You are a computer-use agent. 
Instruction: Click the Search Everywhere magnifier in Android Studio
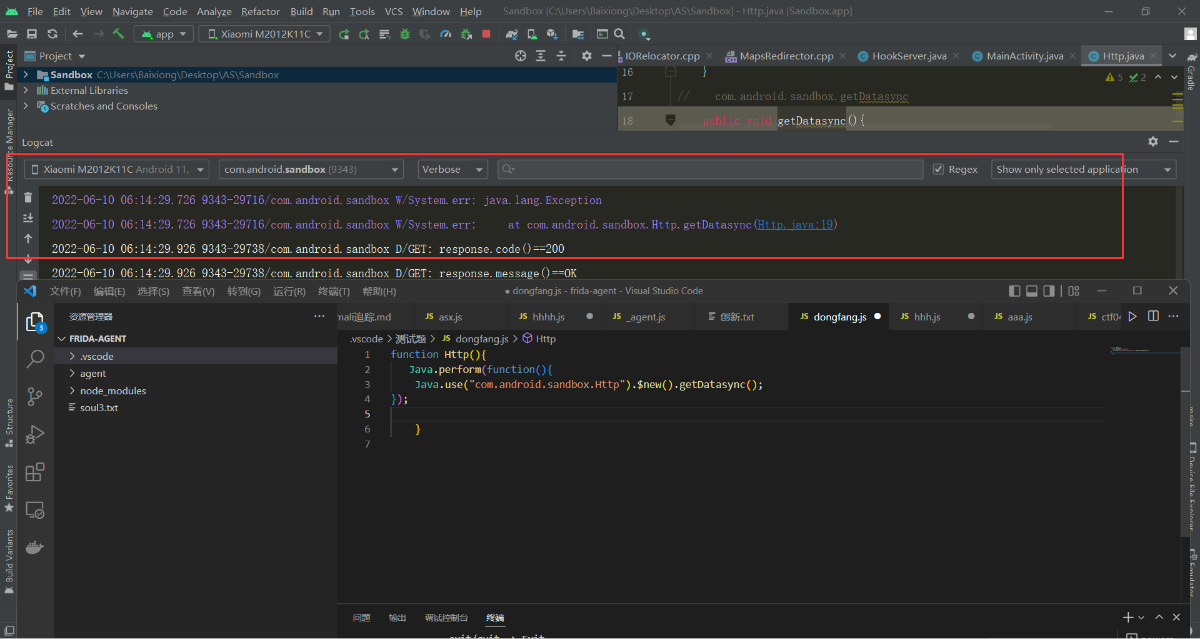coord(618,34)
